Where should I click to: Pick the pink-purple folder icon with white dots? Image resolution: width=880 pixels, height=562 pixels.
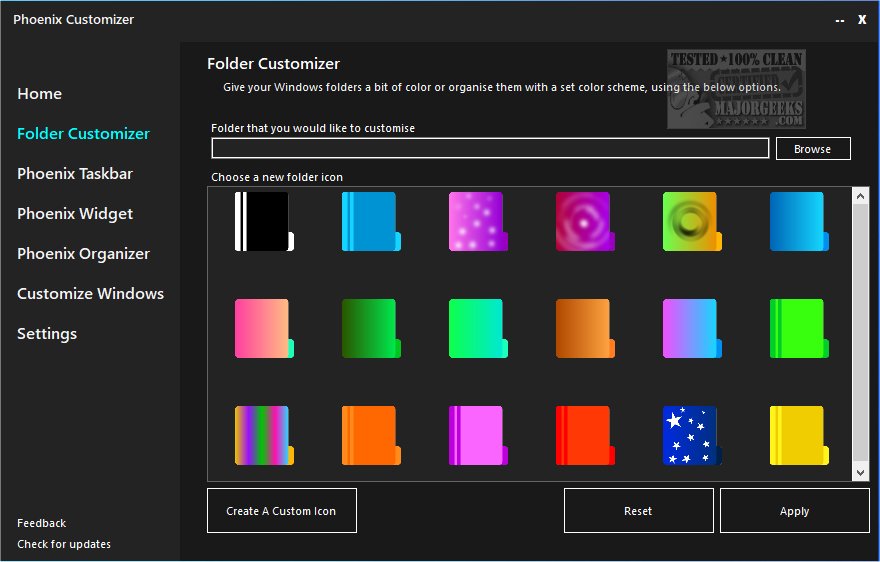478,221
